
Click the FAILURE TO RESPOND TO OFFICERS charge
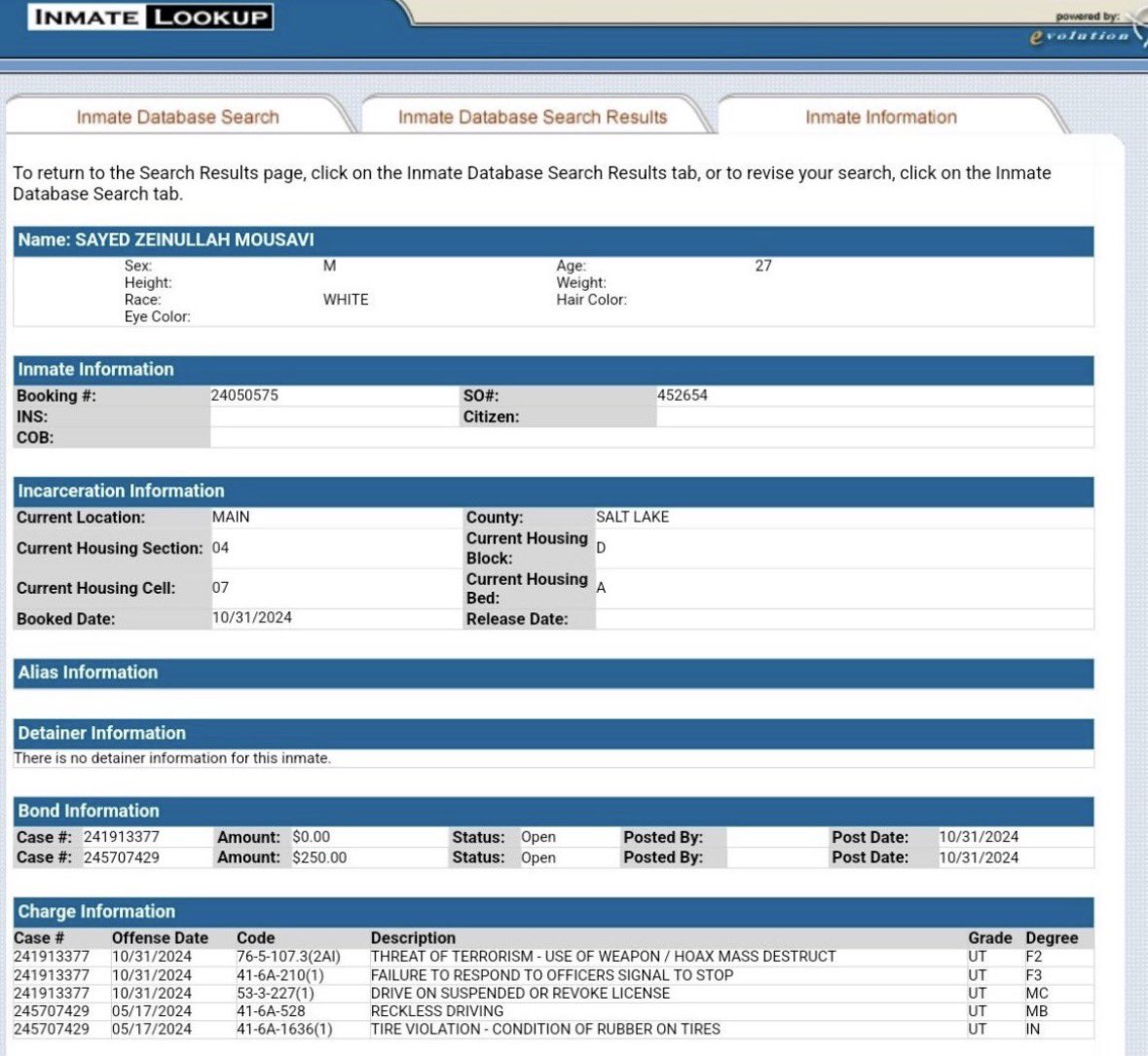(x=552, y=975)
